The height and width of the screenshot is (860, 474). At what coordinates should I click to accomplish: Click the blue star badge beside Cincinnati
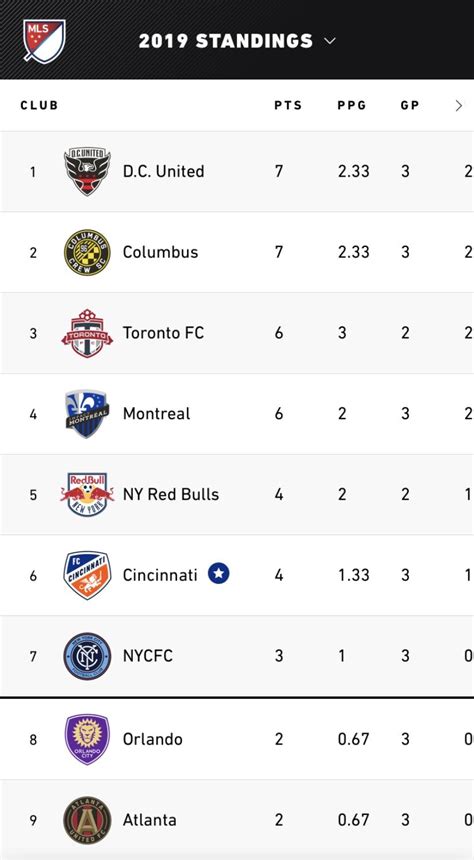[218, 574]
